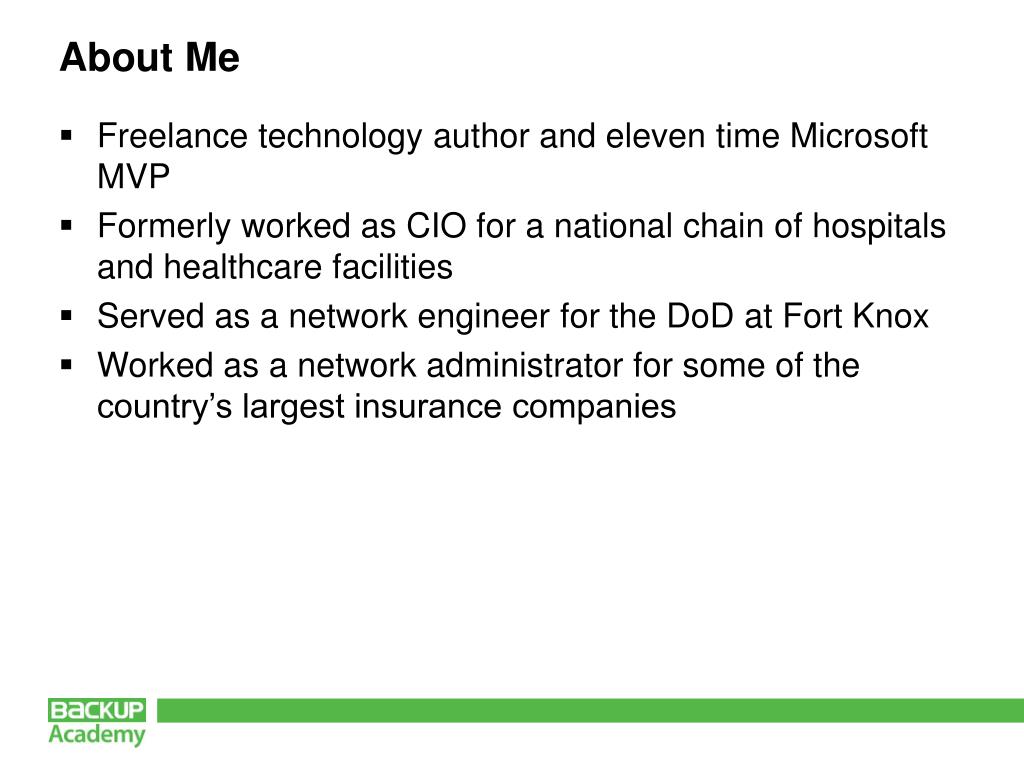Click the green footer bar

pyautogui.click(x=590, y=710)
